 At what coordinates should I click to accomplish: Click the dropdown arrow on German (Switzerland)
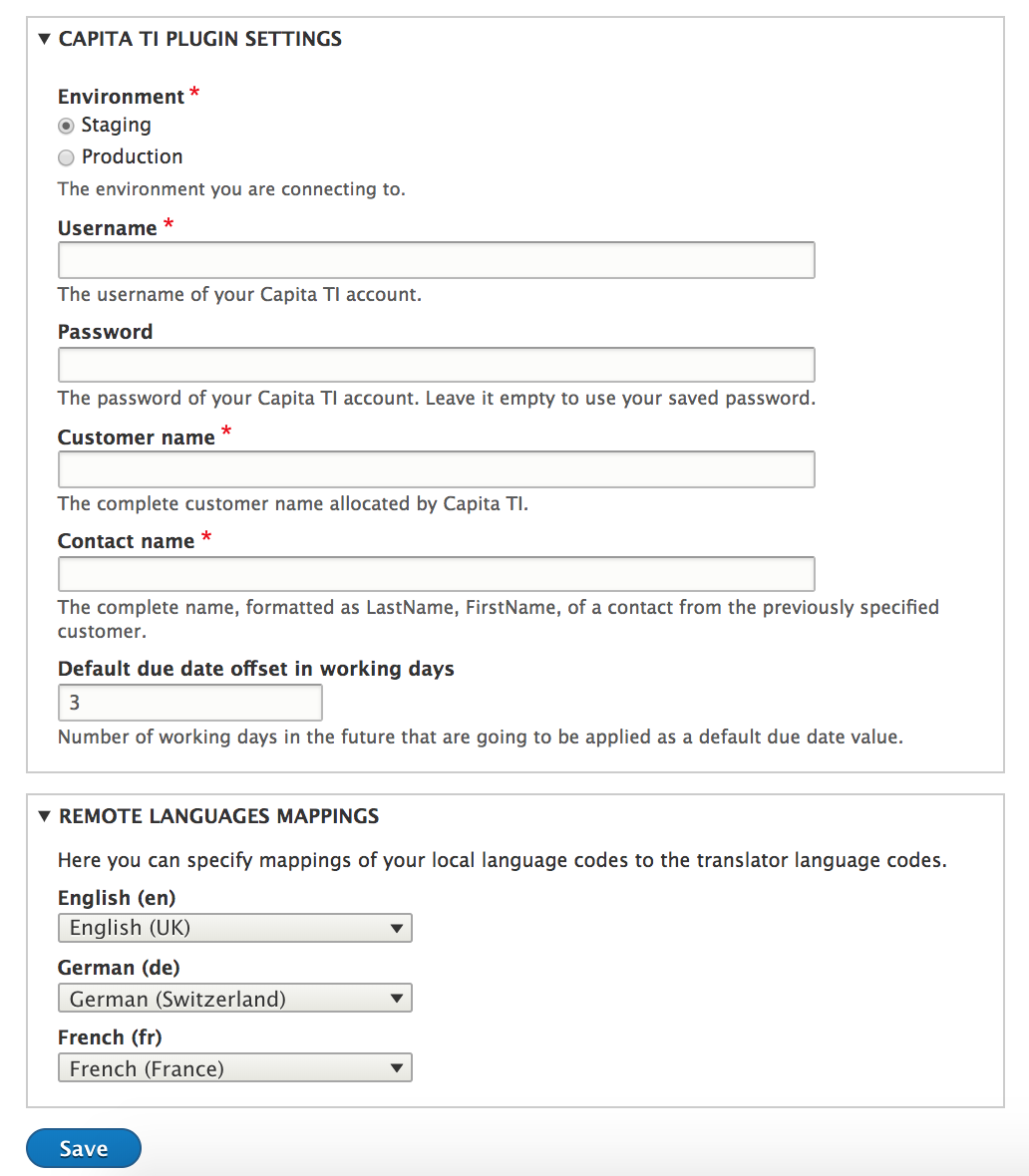pos(396,998)
